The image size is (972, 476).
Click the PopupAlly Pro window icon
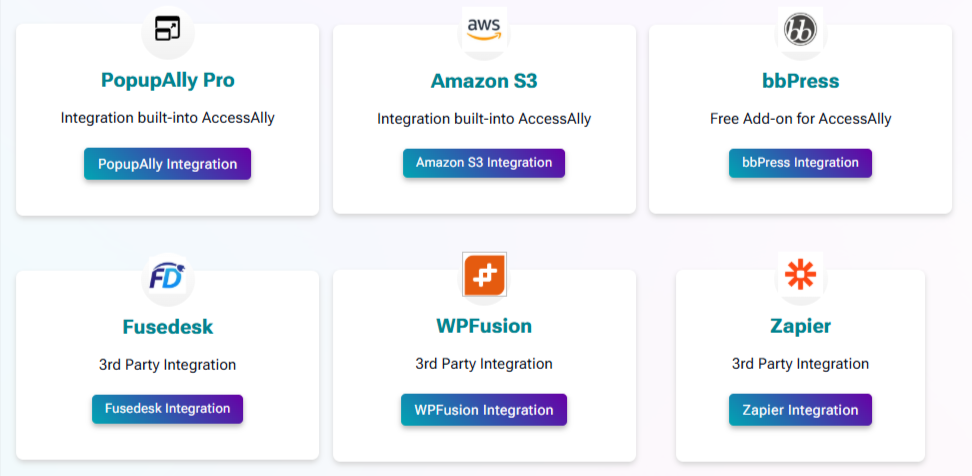click(x=167, y=29)
